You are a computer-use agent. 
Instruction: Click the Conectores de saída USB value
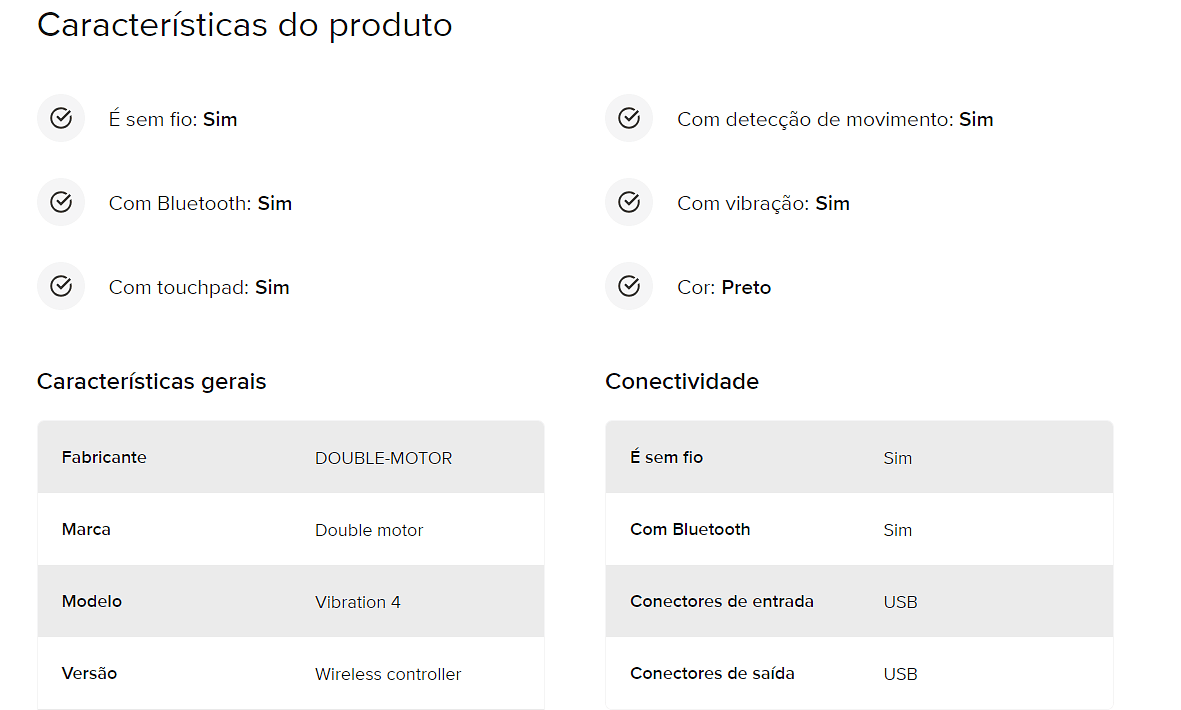pos(900,674)
